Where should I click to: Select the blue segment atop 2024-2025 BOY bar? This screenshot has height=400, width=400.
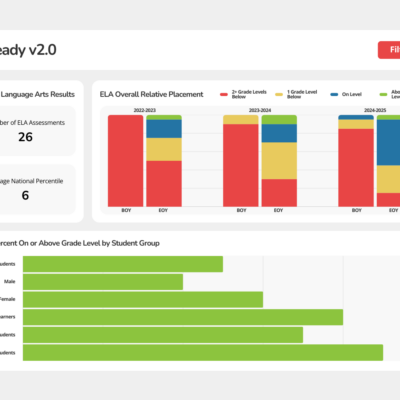point(356,117)
